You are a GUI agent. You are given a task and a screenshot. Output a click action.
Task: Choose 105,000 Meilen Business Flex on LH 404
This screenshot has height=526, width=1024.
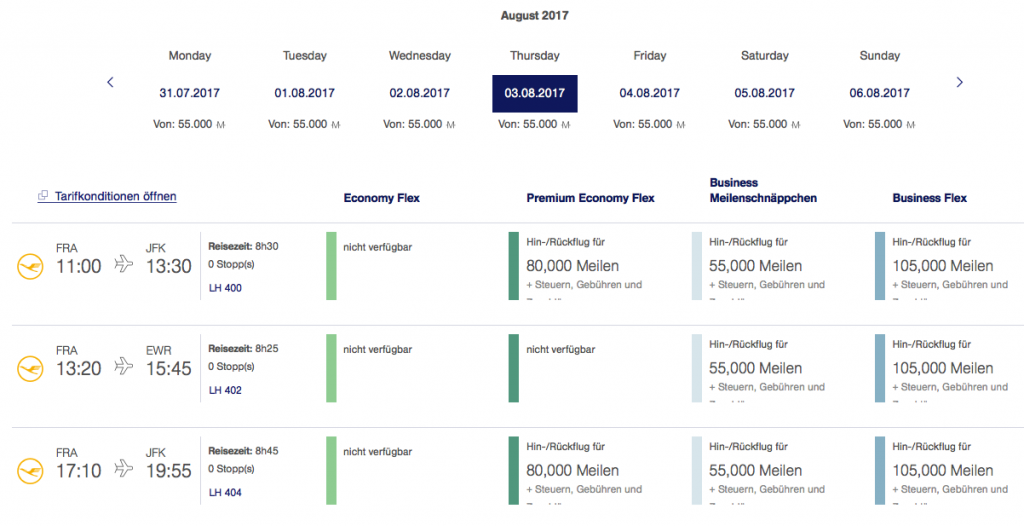pos(942,470)
